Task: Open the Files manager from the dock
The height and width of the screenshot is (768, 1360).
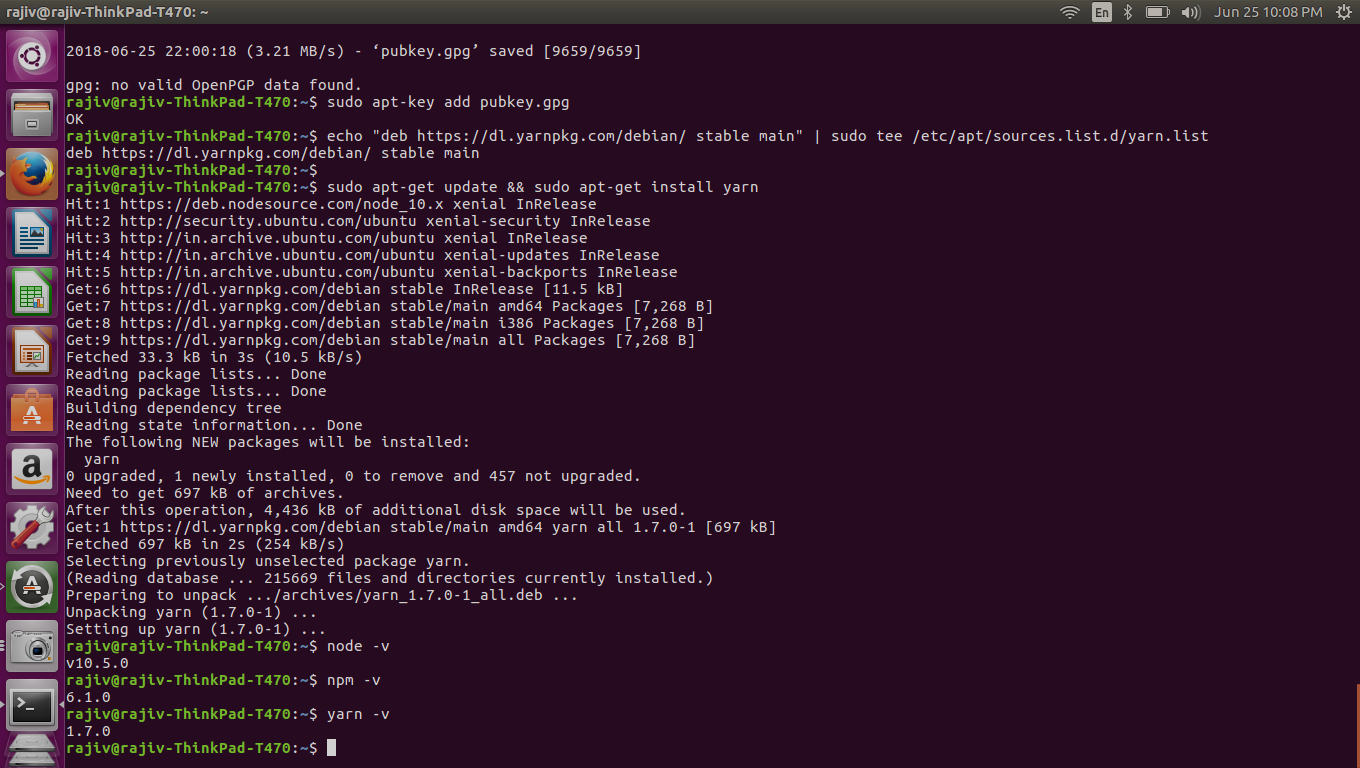Action: coord(32,114)
